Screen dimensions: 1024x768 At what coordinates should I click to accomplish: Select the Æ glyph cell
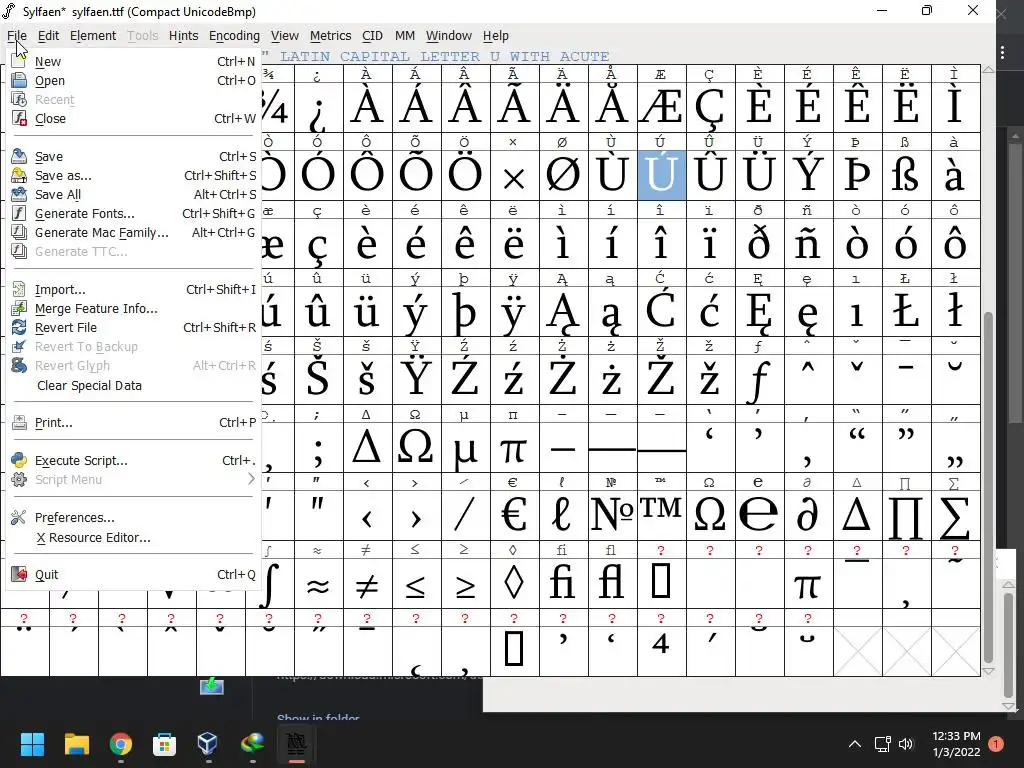(x=662, y=106)
